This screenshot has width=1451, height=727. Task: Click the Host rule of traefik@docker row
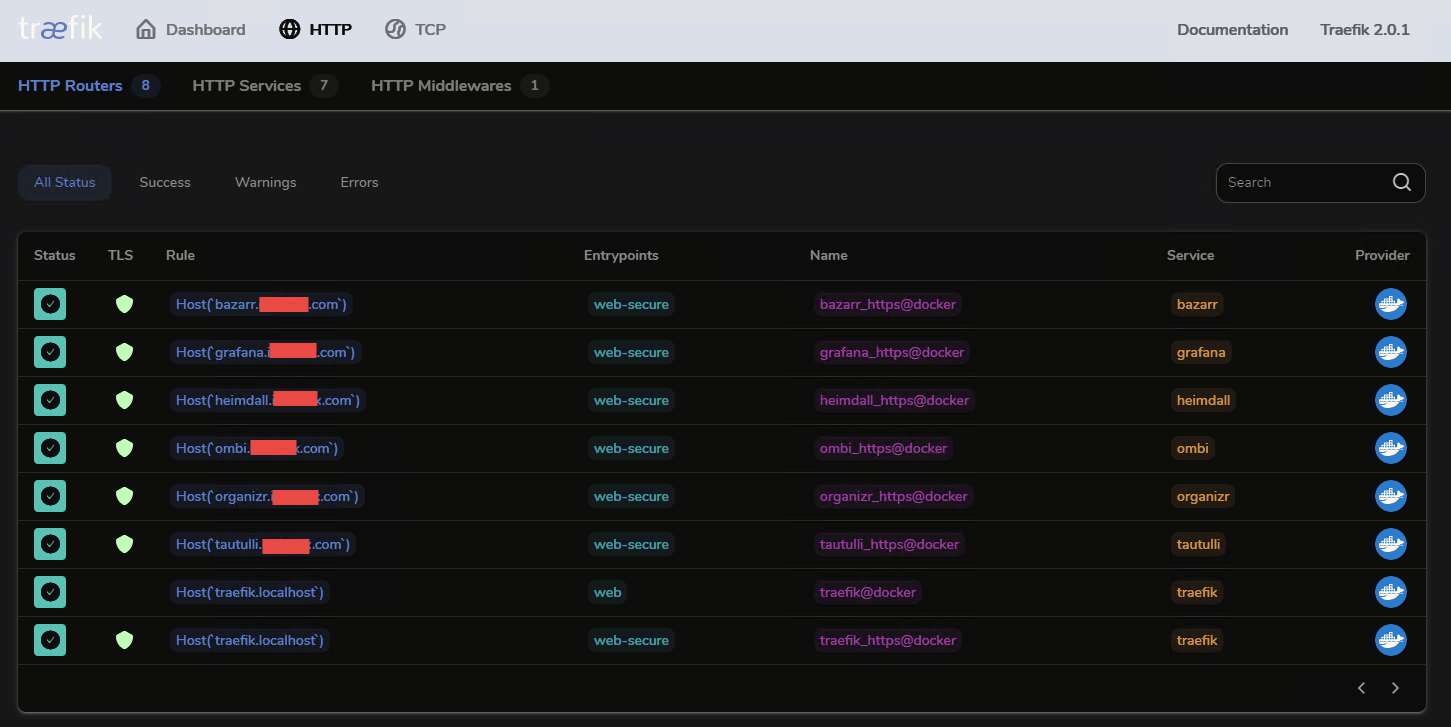pos(250,592)
